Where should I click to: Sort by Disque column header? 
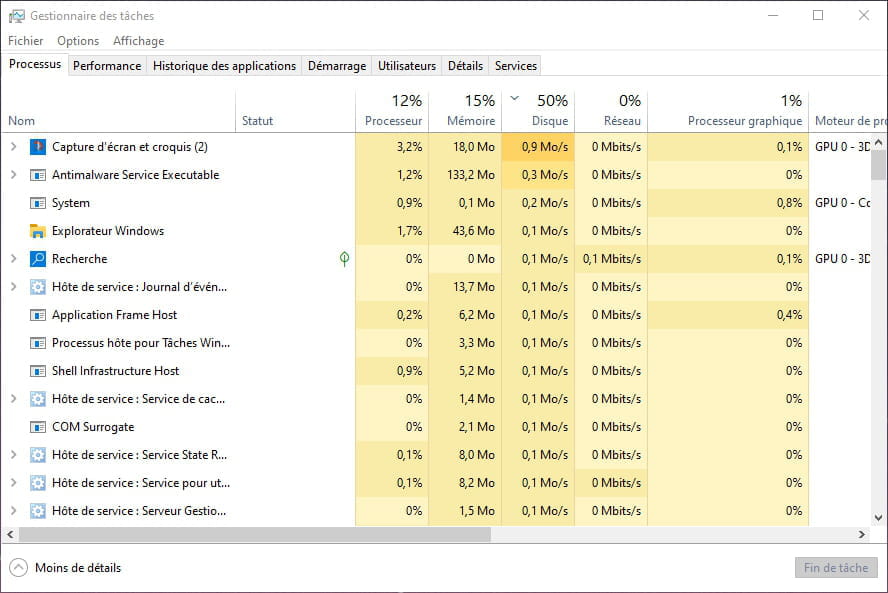[x=538, y=112]
